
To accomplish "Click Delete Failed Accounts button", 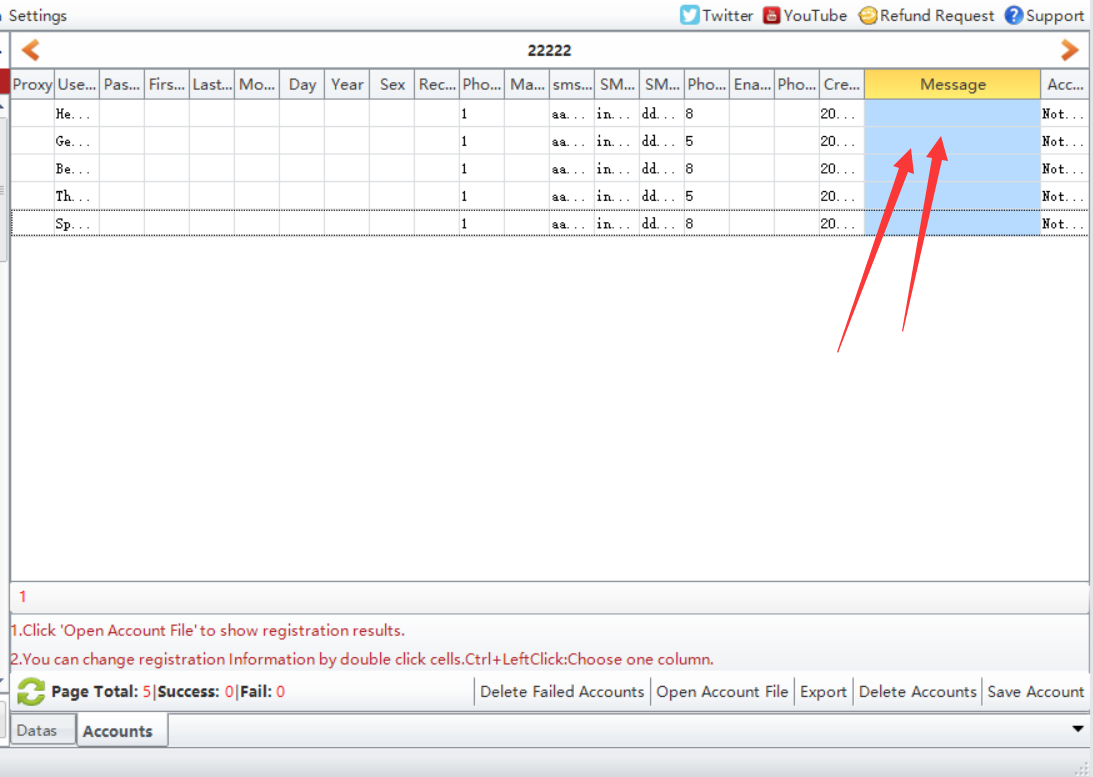I will [562, 691].
